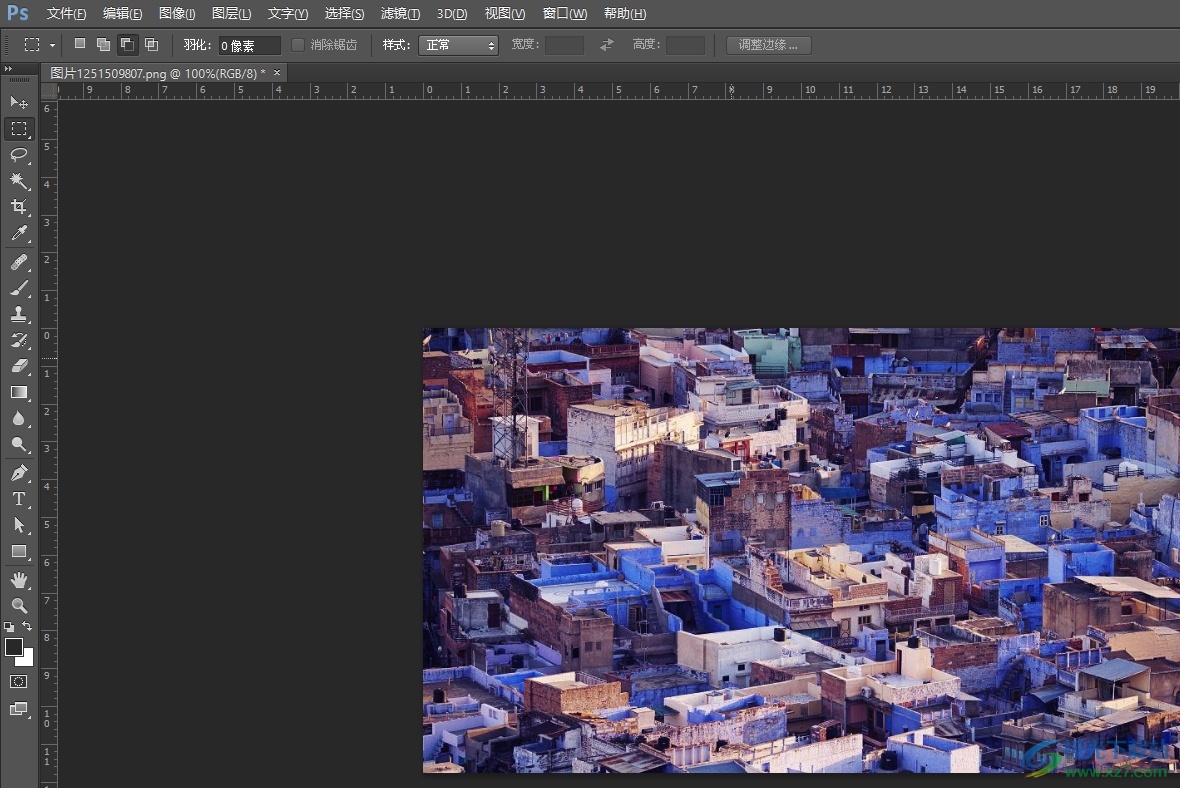Enable the anti-alias (消除锯齿) checkbox
The image size is (1180, 788).
click(298, 45)
